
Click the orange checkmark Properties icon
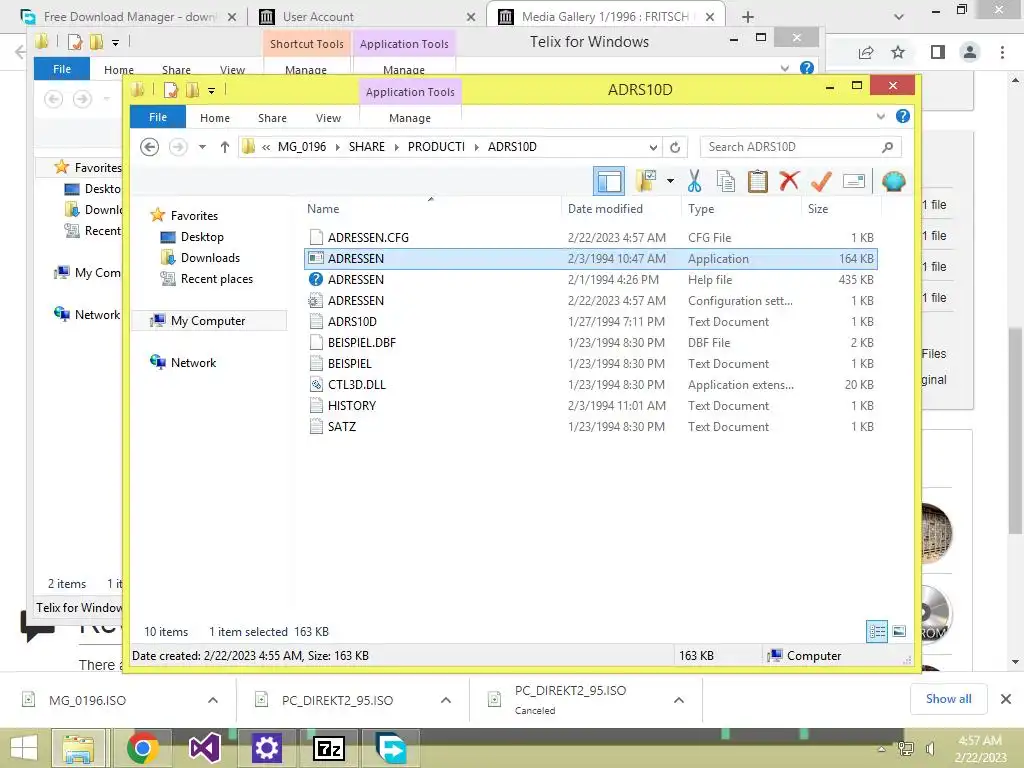(x=821, y=181)
